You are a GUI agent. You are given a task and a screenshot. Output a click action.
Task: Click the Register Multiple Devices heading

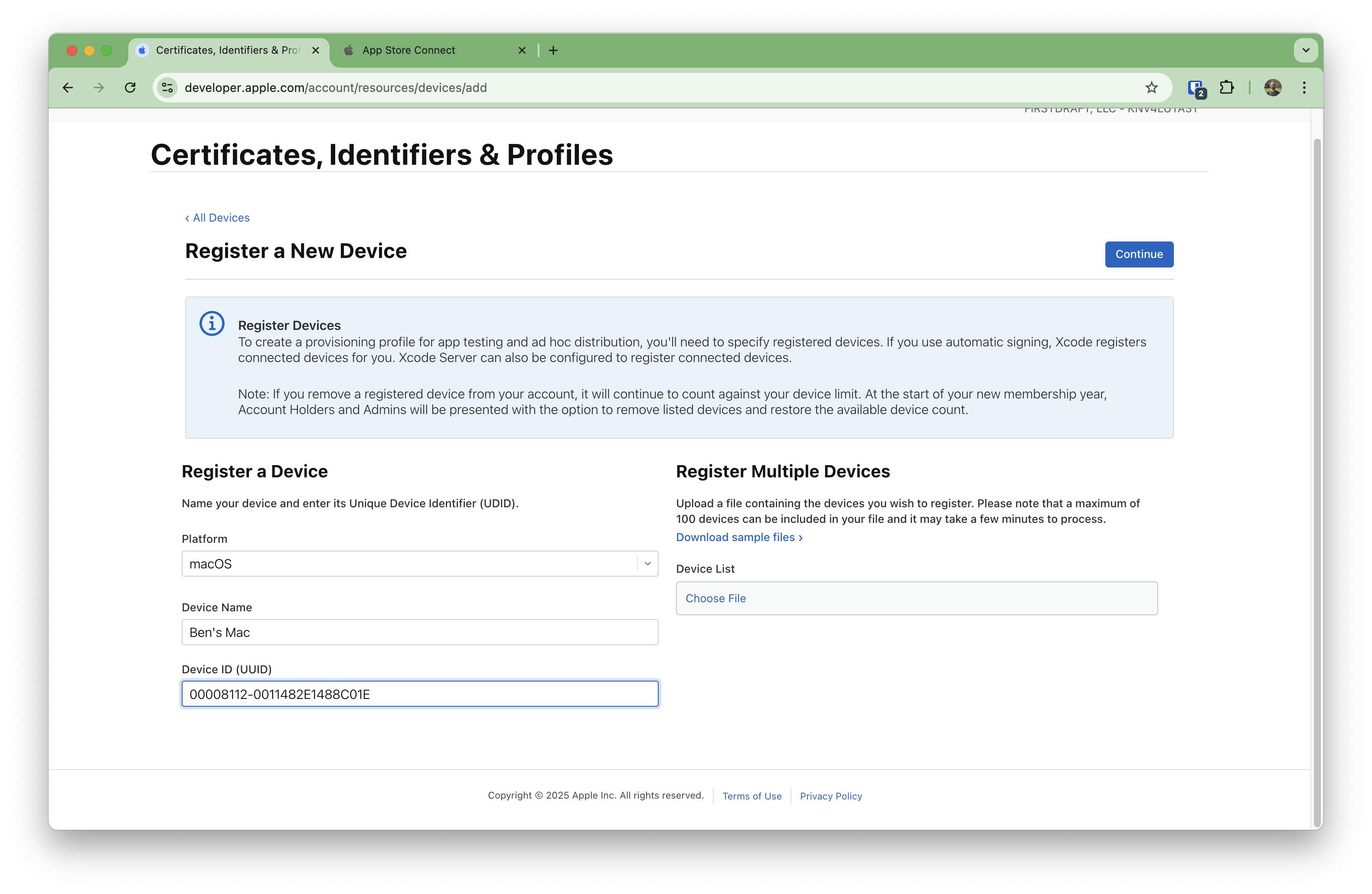[783, 472]
